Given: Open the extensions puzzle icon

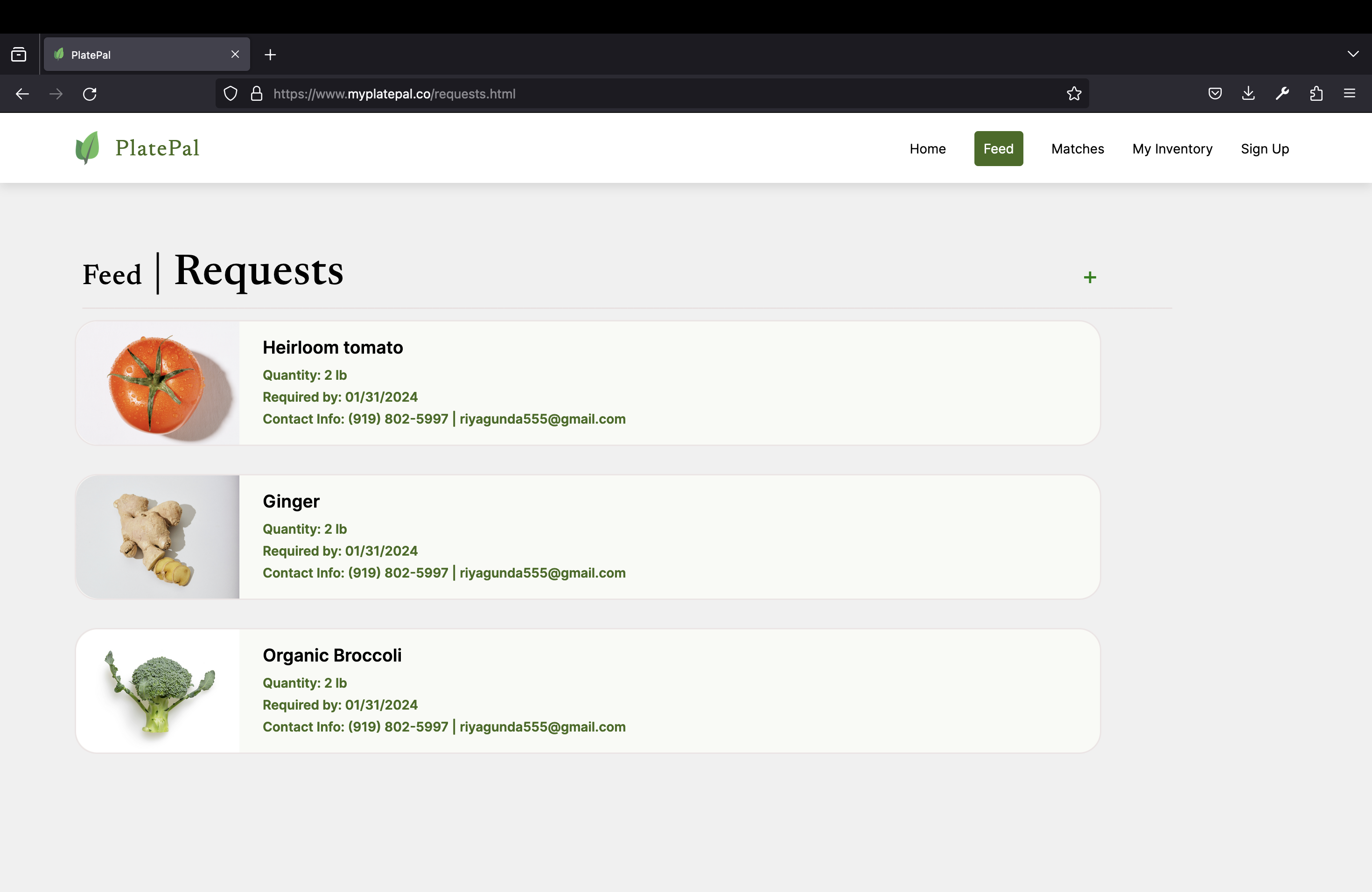Looking at the screenshot, I should [1316, 93].
